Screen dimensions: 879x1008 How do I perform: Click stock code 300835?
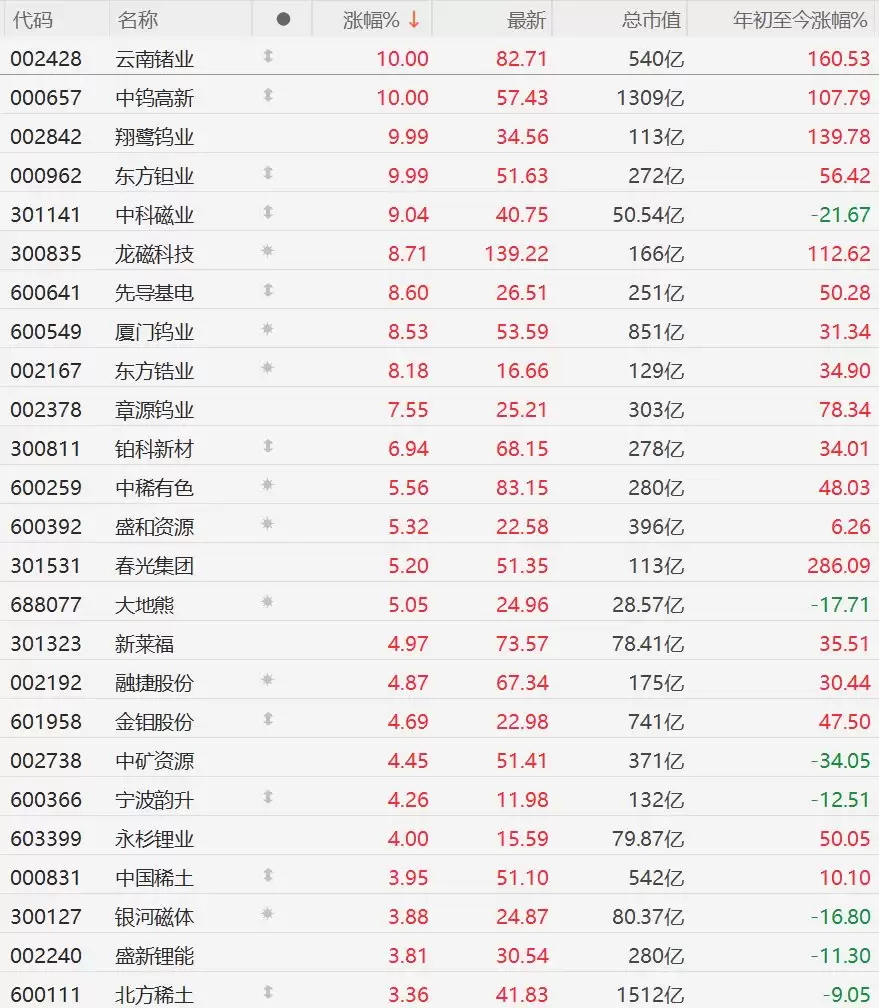point(46,254)
